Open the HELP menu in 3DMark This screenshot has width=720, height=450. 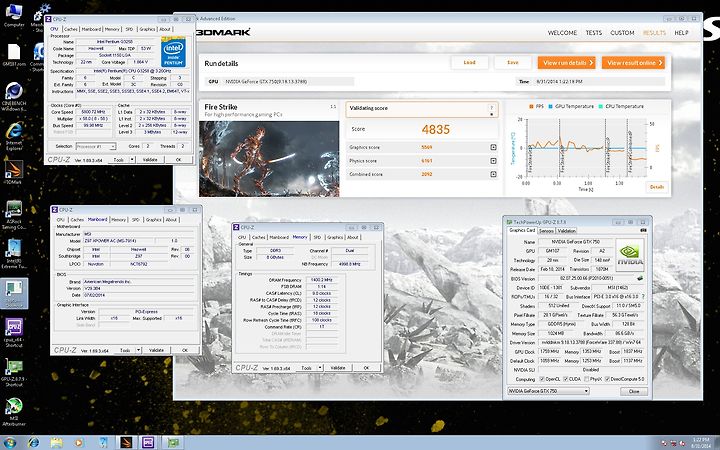[681, 33]
